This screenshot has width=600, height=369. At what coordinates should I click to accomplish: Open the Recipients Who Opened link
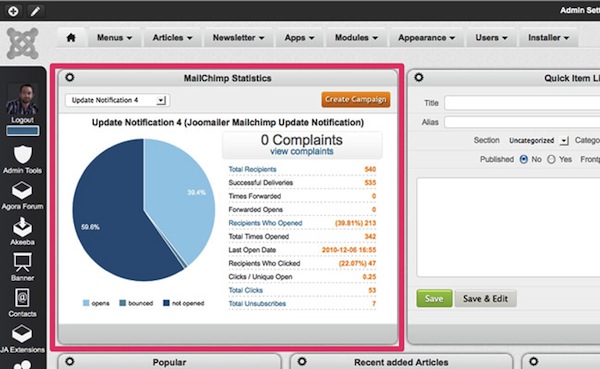265,223
